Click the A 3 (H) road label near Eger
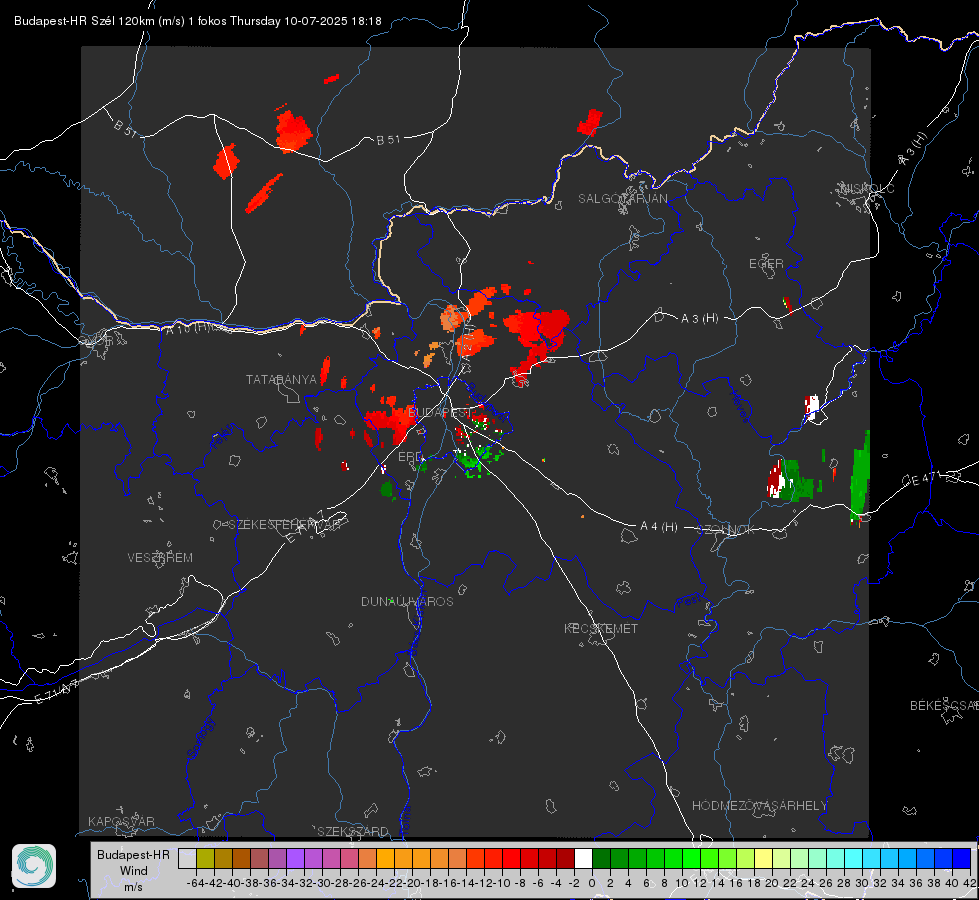The height and width of the screenshot is (900, 979). pyautogui.click(x=699, y=319)
